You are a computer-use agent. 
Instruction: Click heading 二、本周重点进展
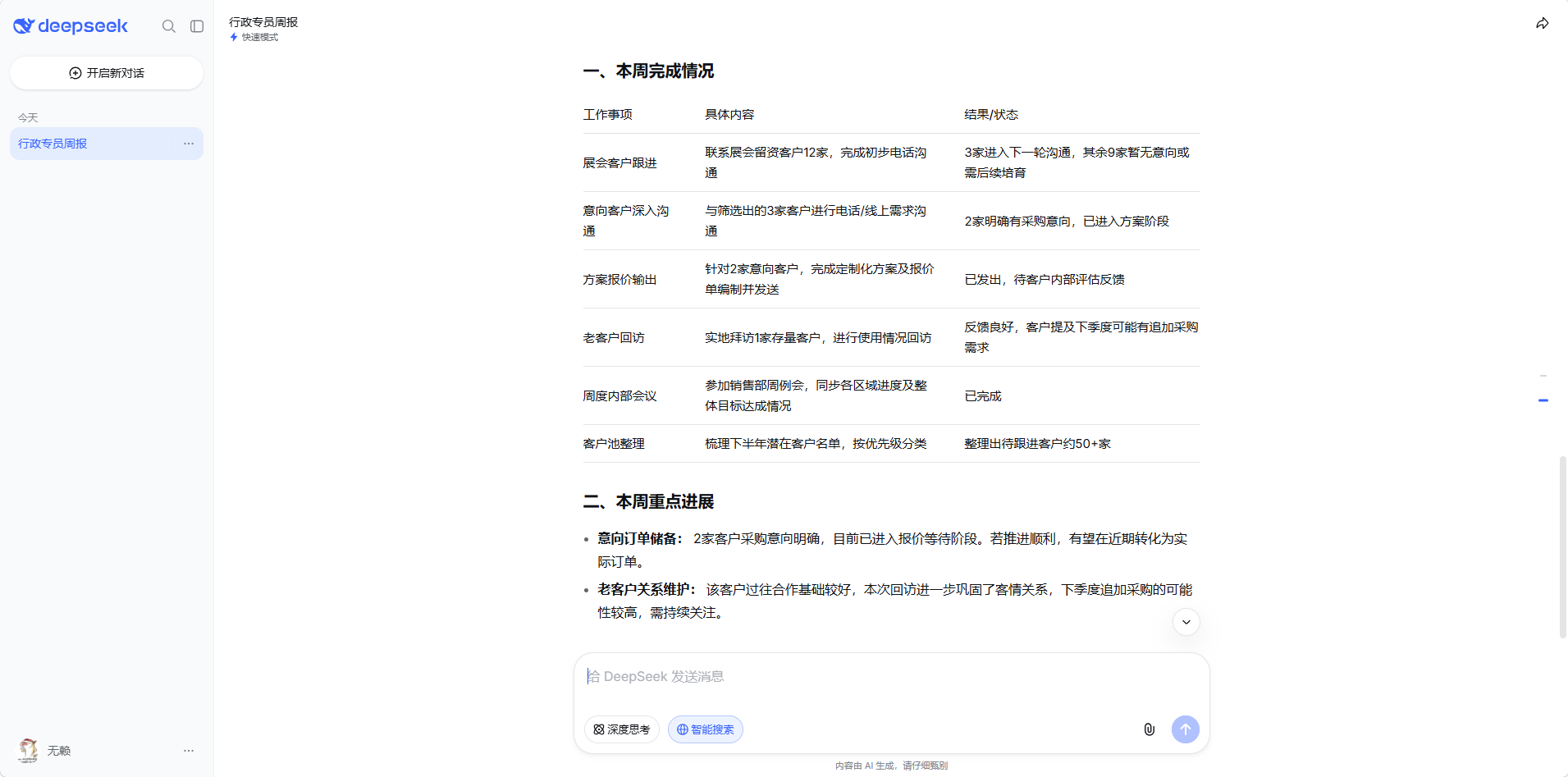[648, 502]
